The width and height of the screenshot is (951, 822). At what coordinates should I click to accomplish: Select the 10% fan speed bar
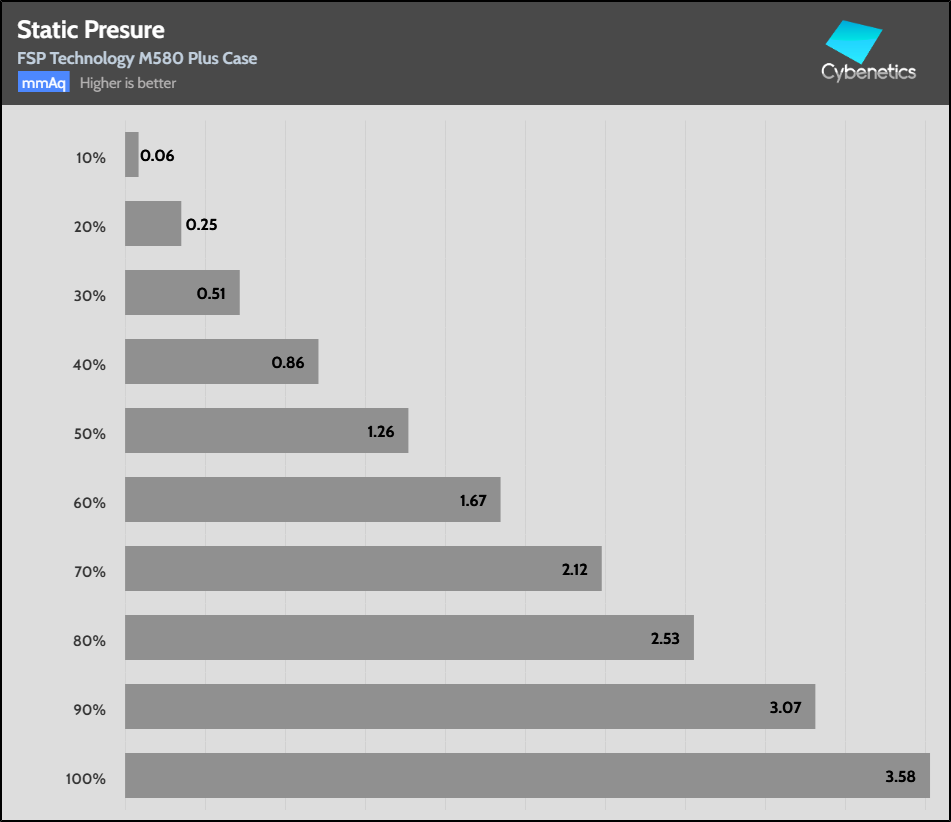[132, 155]
